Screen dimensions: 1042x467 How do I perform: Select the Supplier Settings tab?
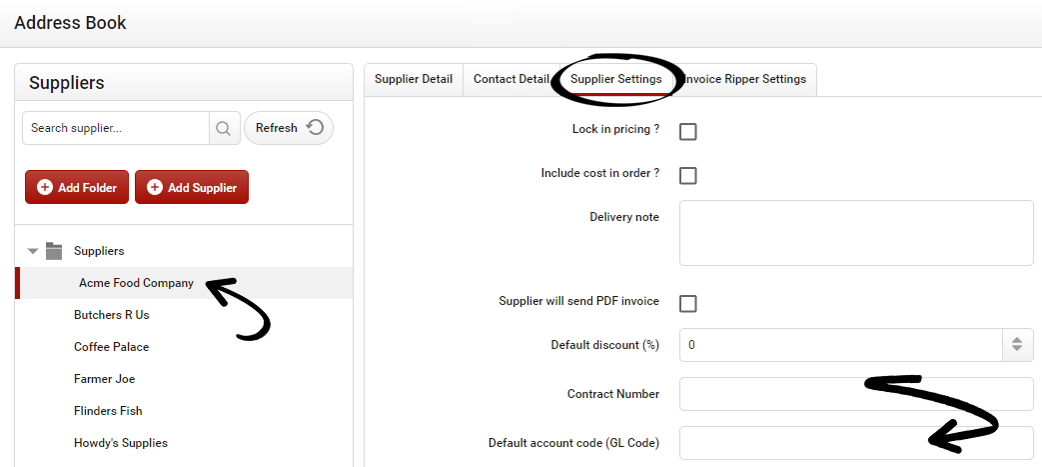616,79
